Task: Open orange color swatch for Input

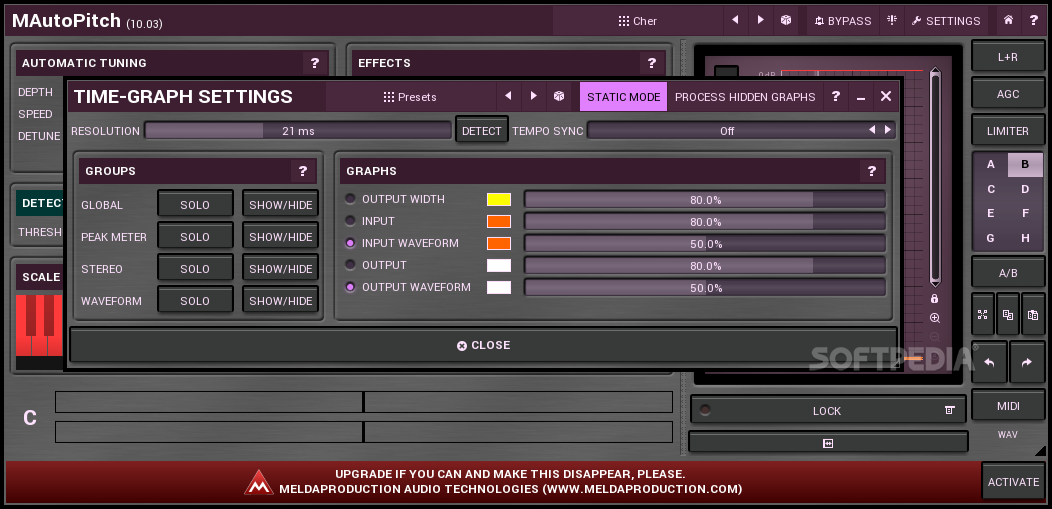Action: pos(498,221)
